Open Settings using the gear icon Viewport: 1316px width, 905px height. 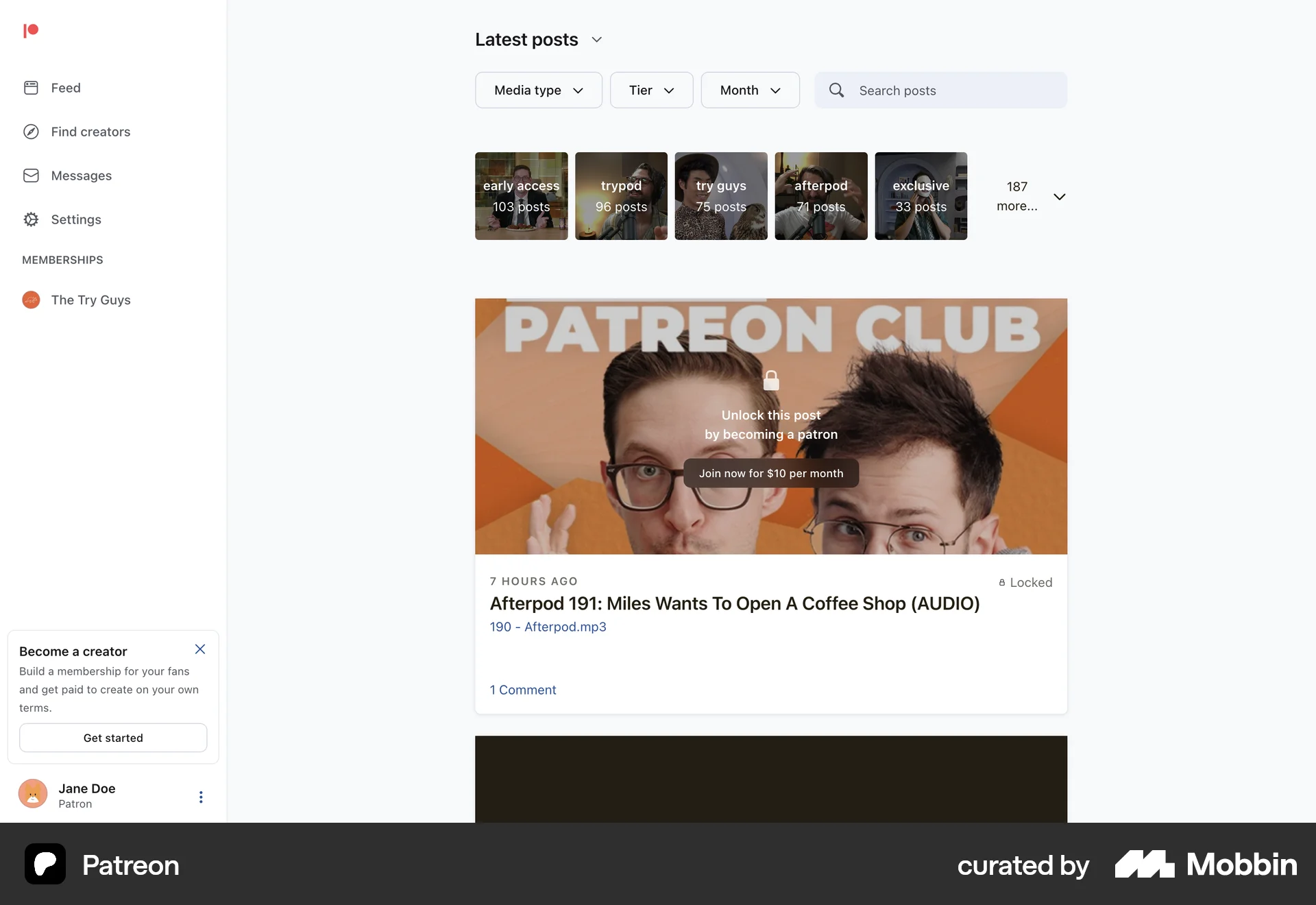tap(32, 219)
